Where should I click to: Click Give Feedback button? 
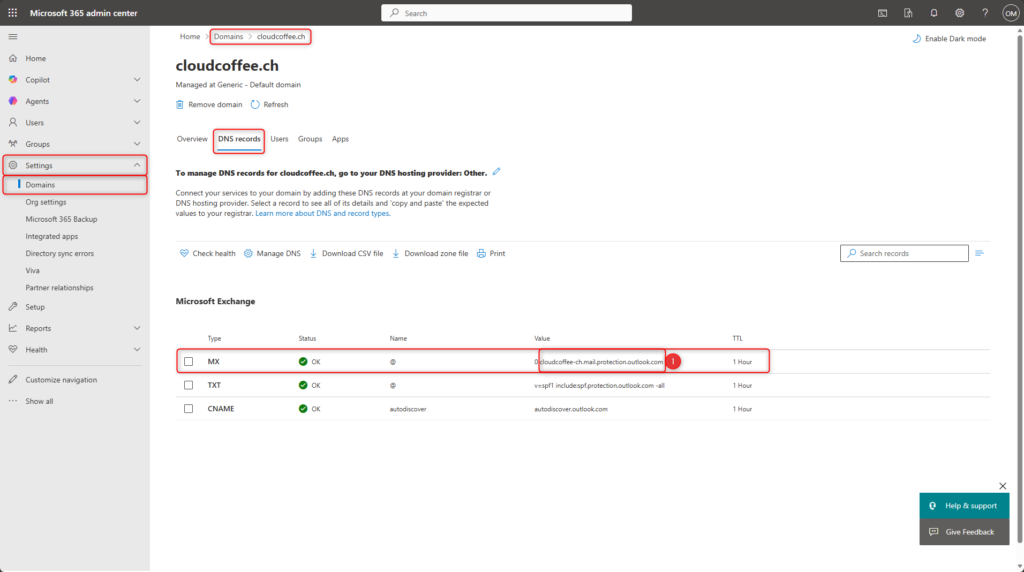(x=964, y=532)
